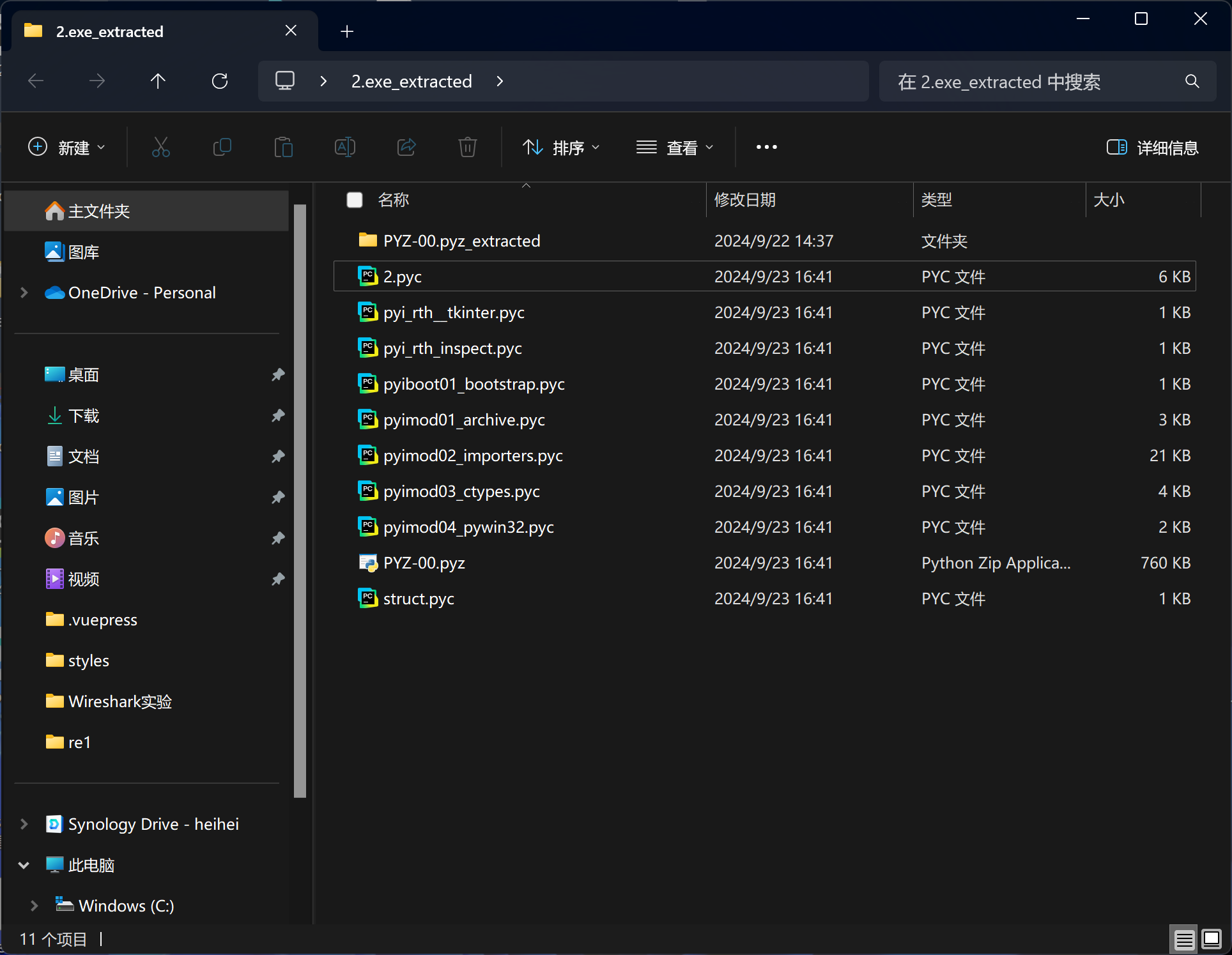The image size is (1232, 955).
Task: Select 主文件夹 in the sidebar
Action: tap(146, 211)
